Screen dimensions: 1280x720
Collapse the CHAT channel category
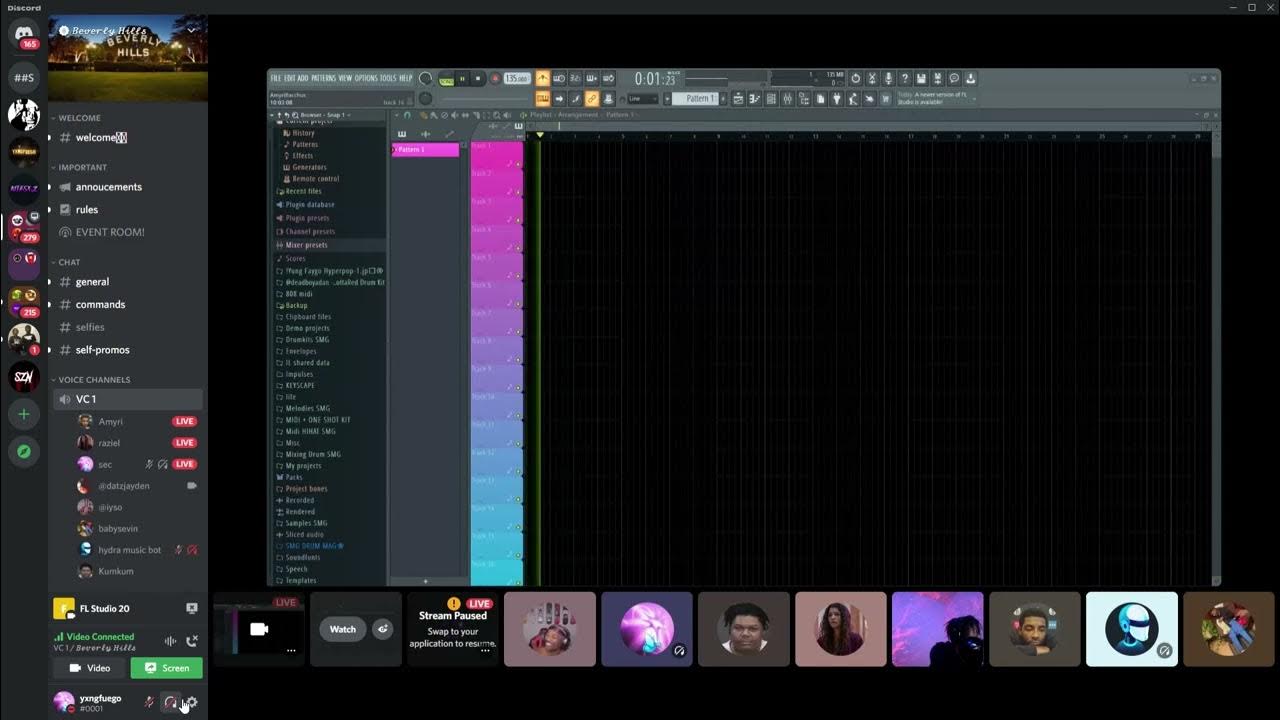coord(69,262)
